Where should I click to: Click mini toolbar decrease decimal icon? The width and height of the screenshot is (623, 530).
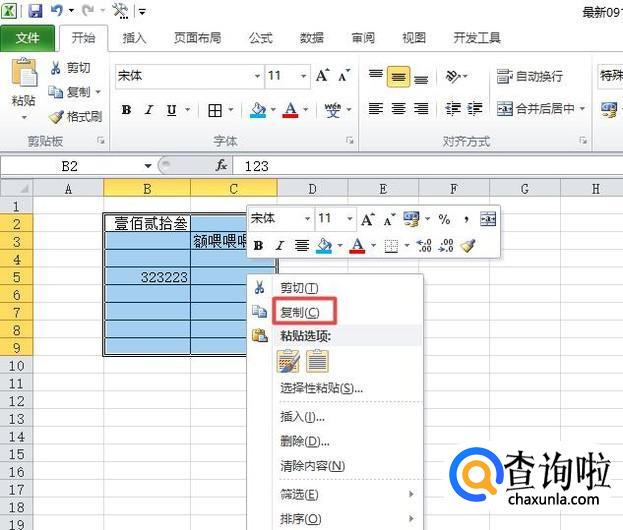click(x=446, y=246)
